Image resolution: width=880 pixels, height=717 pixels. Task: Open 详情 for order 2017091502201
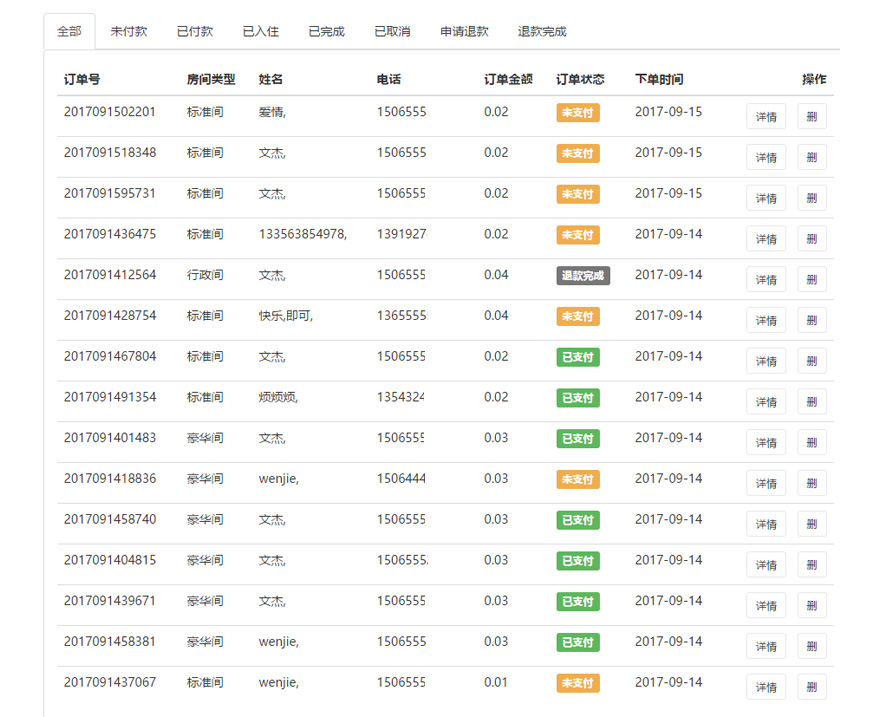coord(766,117)
